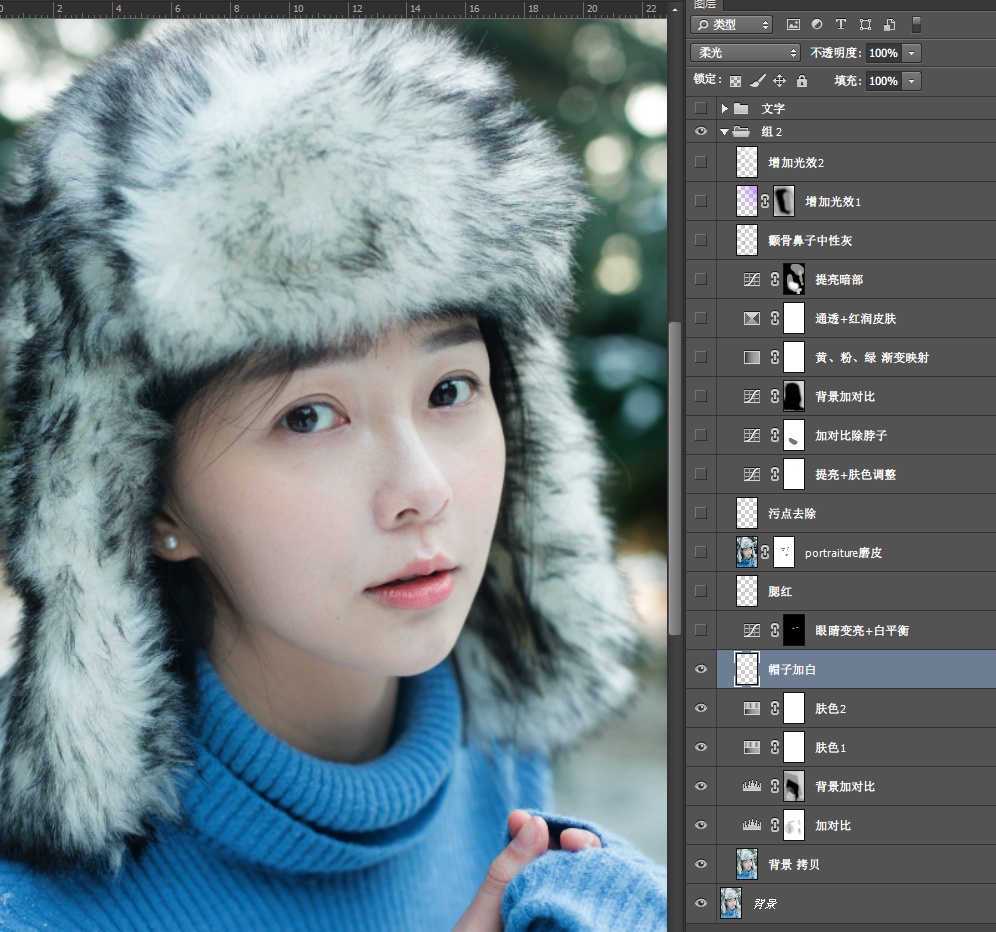Select the 增加光效1 layer mask thumbnail
Image resolution: width=996 pixels, height=932 pixels.
[784, 201]
